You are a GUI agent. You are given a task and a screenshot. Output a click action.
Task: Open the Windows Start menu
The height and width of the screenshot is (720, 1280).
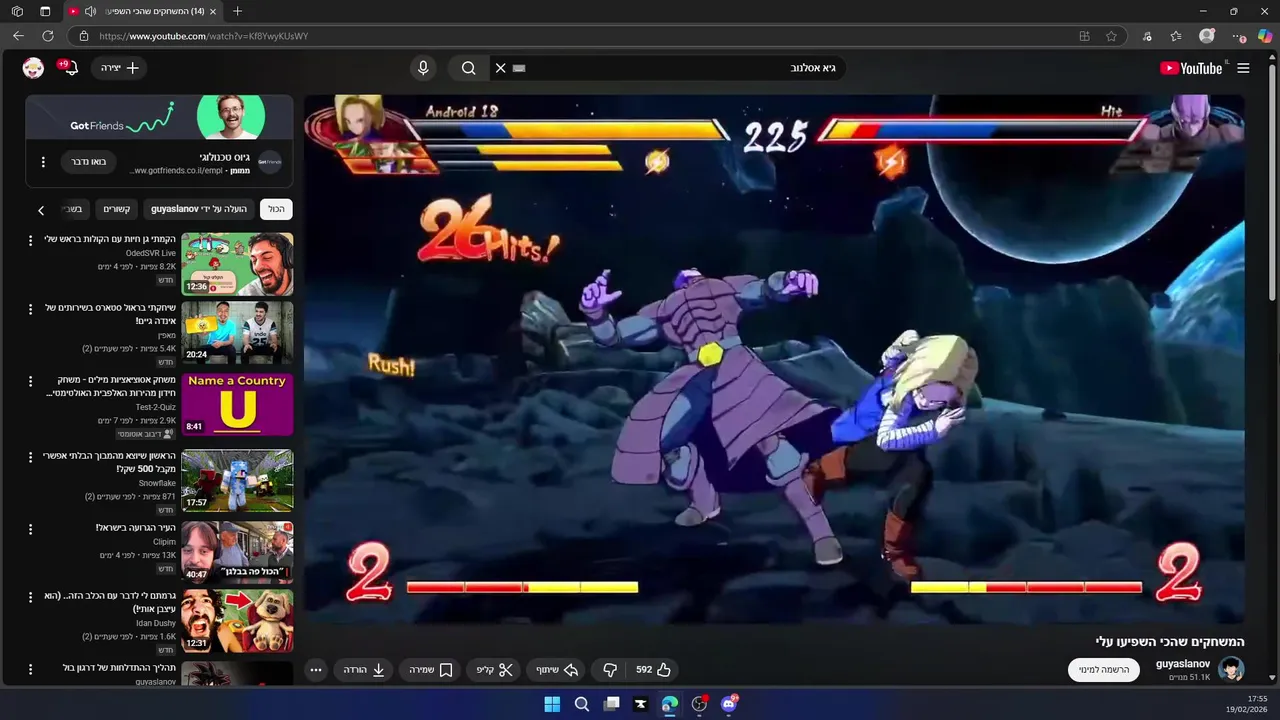552,704
